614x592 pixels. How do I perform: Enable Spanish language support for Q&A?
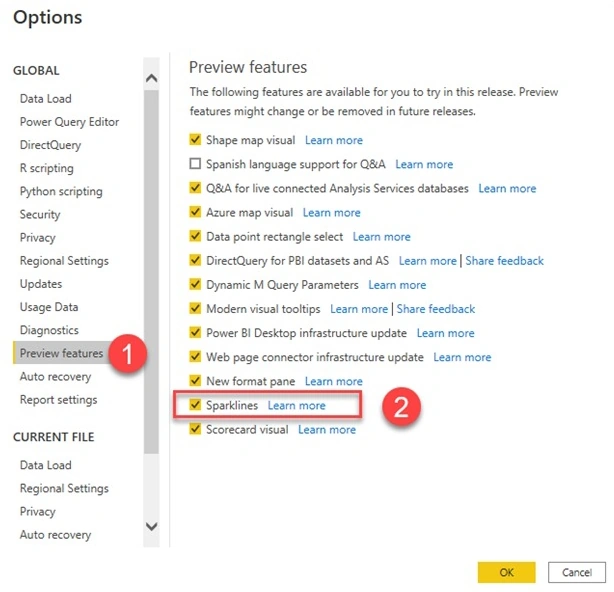[195, 164]
